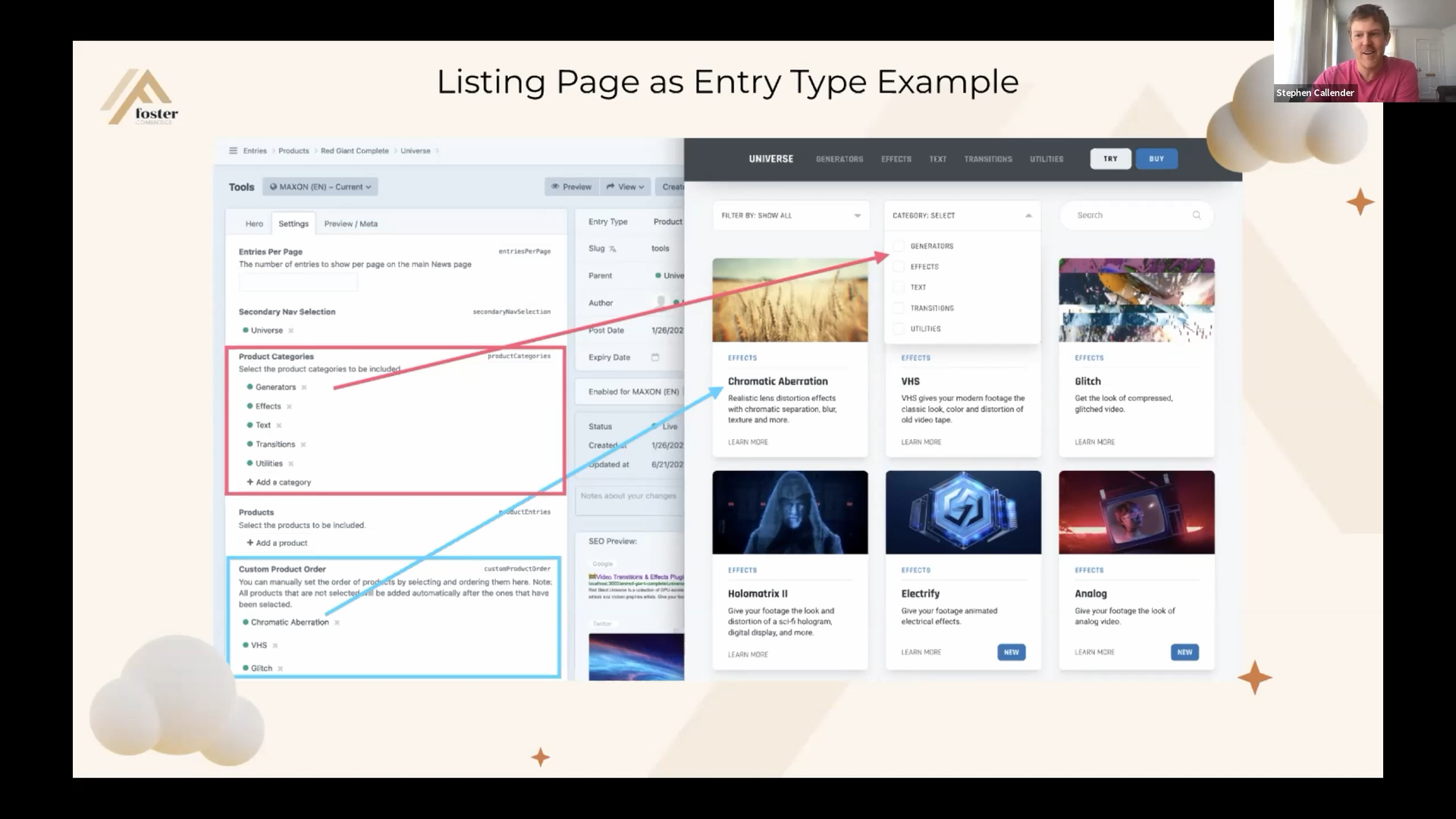Check the Transitions category checkbox
Image resolution: width=1456 pixels, height=819 pixels.
point(899,308)
